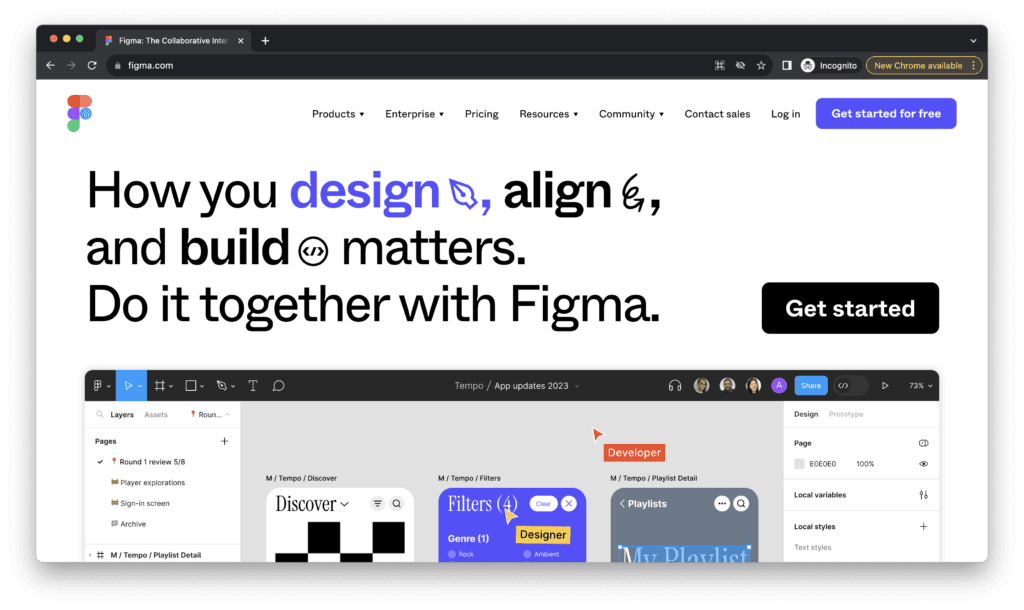The width and height of the screenshot is (1024, 610).
Task: Click the Share button
Action: [x=810, y=385]
